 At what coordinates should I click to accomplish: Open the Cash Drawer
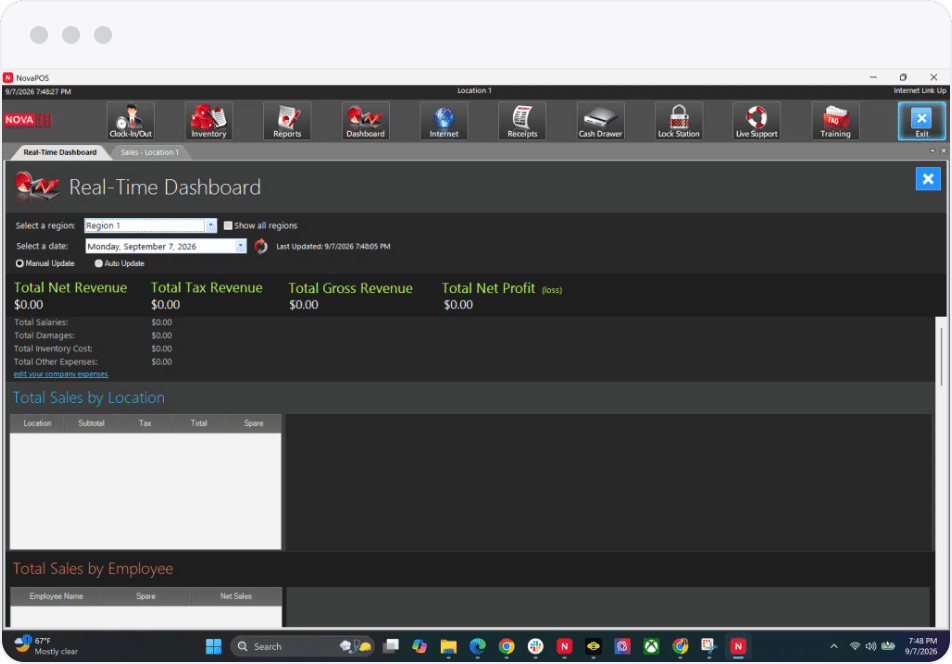tap(600, 121)
